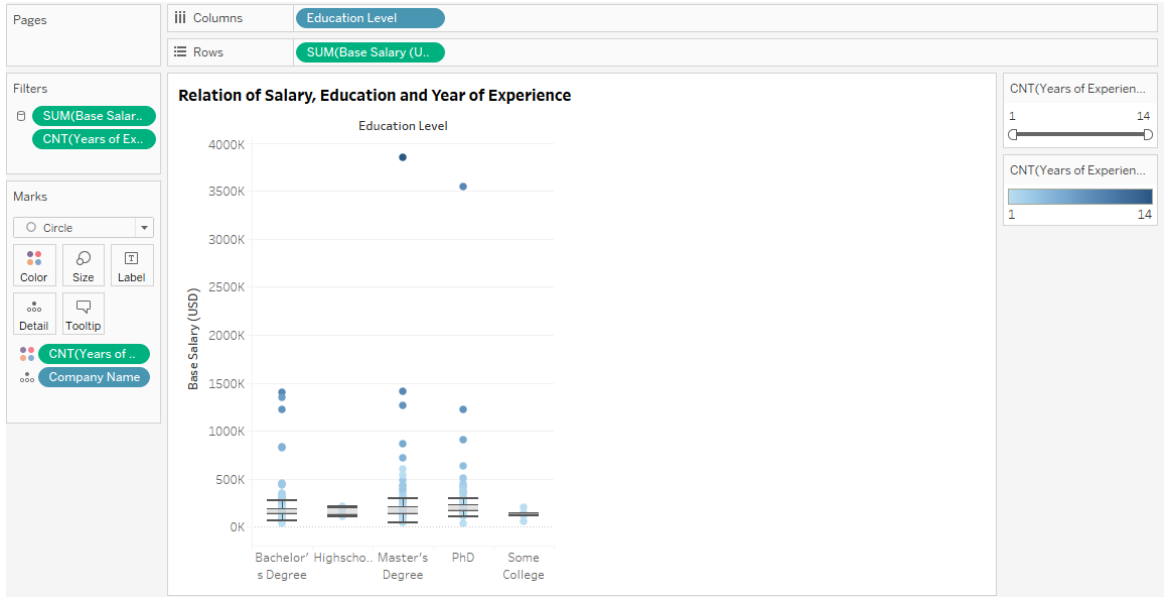Select the CNT(Years of Ex..) filter pill
Image resolution: width=1169 pixels, height=605 pixels.
[x=94, y=139]
